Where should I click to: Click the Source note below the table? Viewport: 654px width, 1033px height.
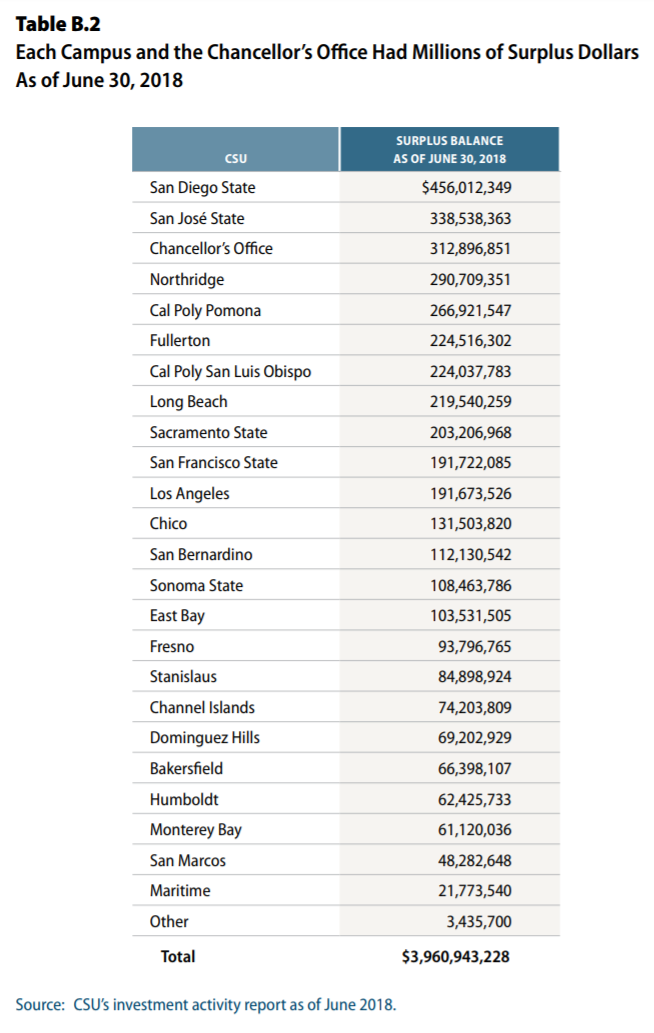(206, 1003)
